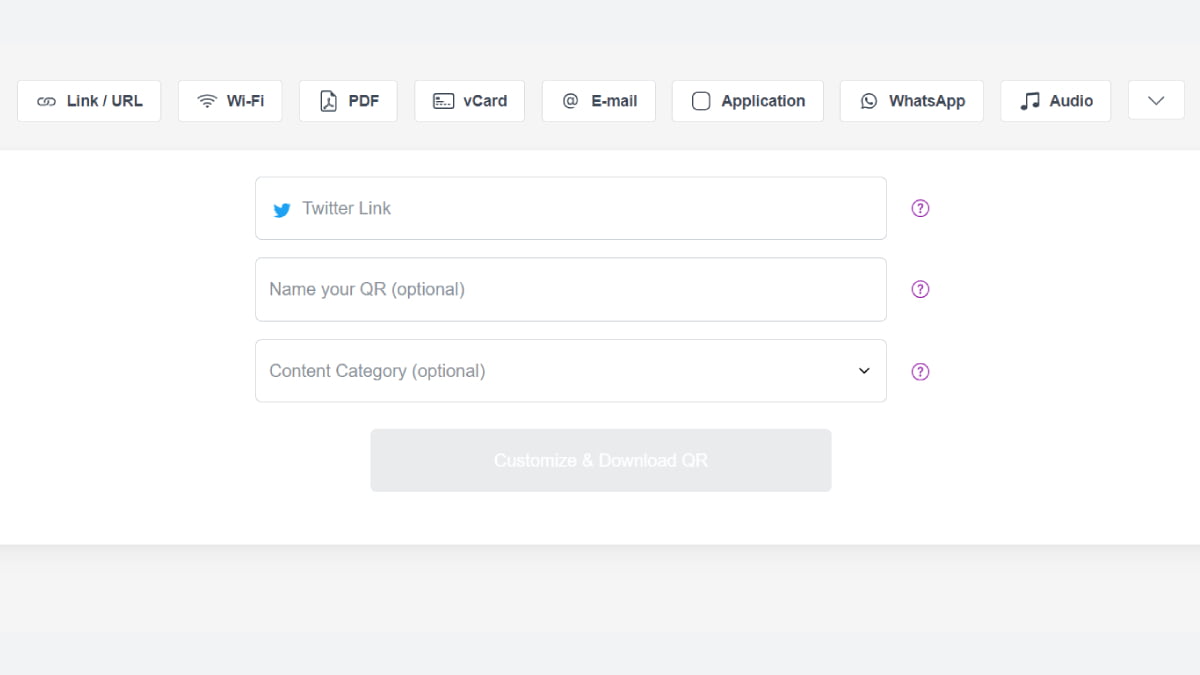Select the Wi-Fi QR type
The width and height of the screenshot is (1200, 675).
(x=230, y=101)
